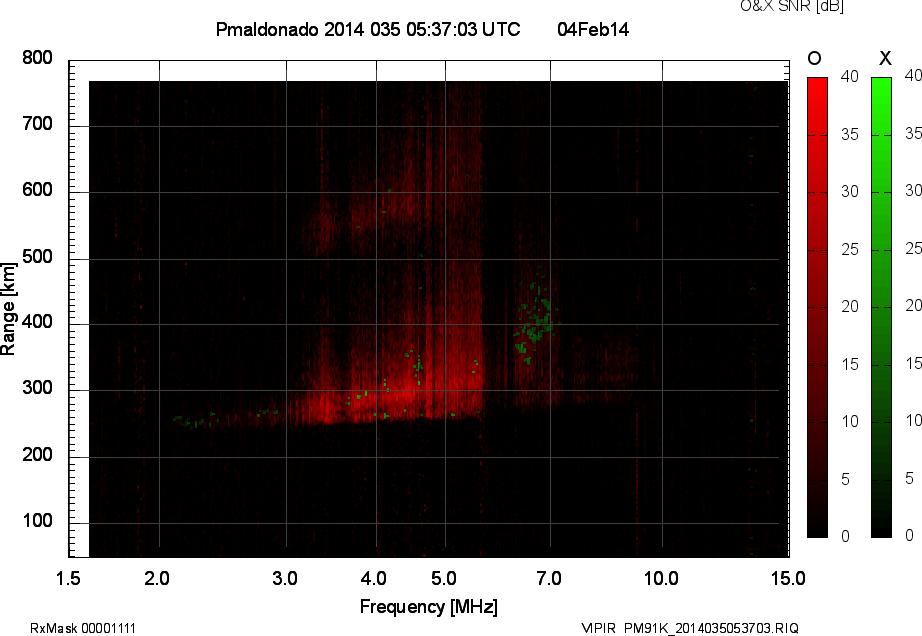The height and width of the screenshot is (636, 922).
Task: Click the '15' value on the O colorbar
Action: coord(849,364)
